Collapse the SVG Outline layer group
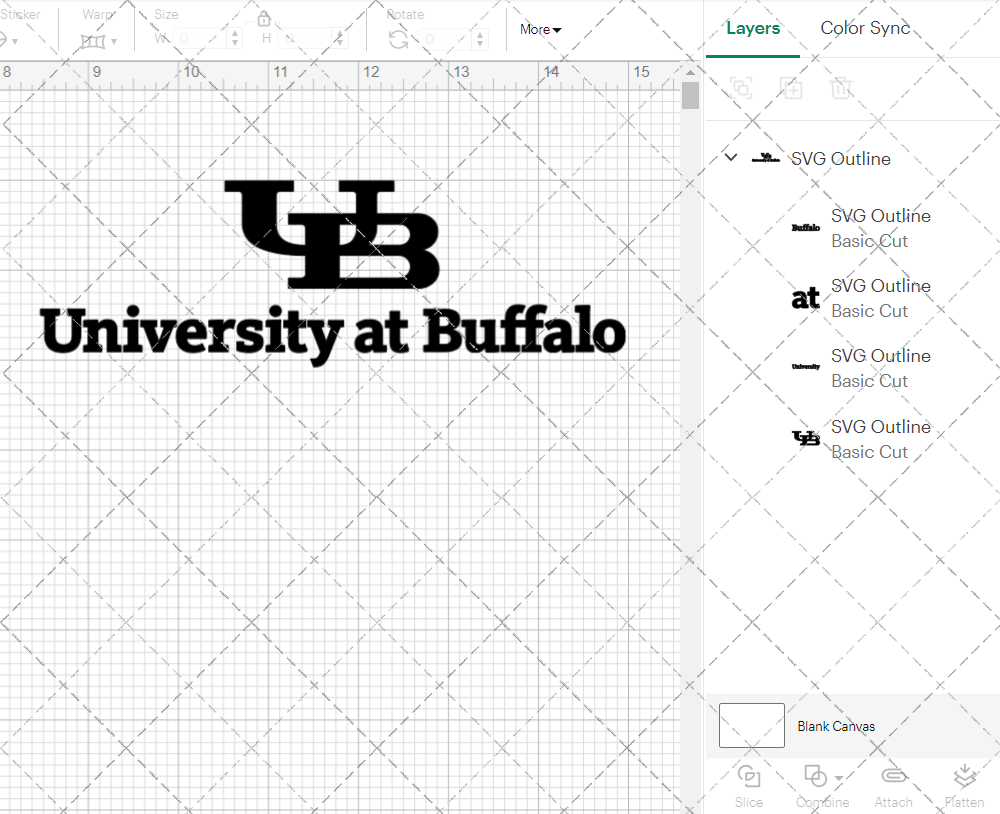This screenshot has height=814, width=1000. [x=730, y=157]
